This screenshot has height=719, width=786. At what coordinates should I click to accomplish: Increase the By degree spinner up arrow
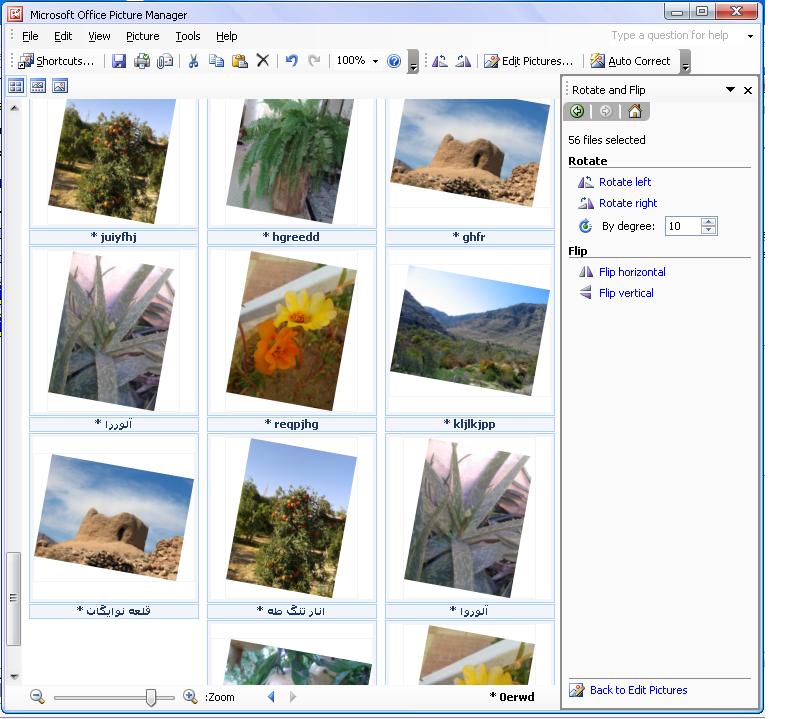[x=708, y=222]
